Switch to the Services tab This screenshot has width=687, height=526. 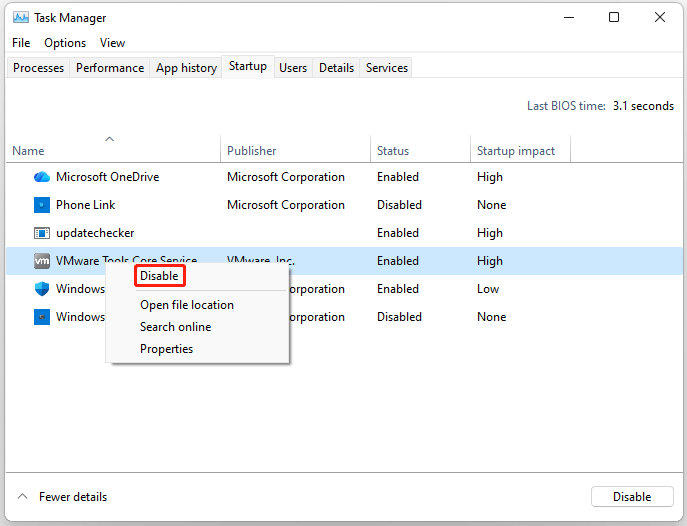[x=386, y=68]
